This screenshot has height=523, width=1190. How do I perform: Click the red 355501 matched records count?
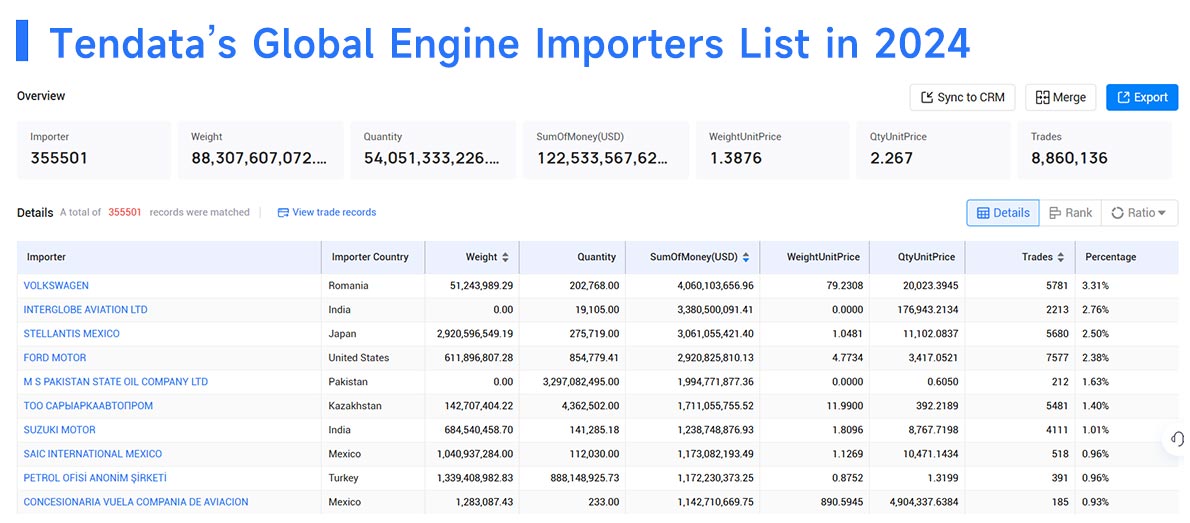click(124, 213)
